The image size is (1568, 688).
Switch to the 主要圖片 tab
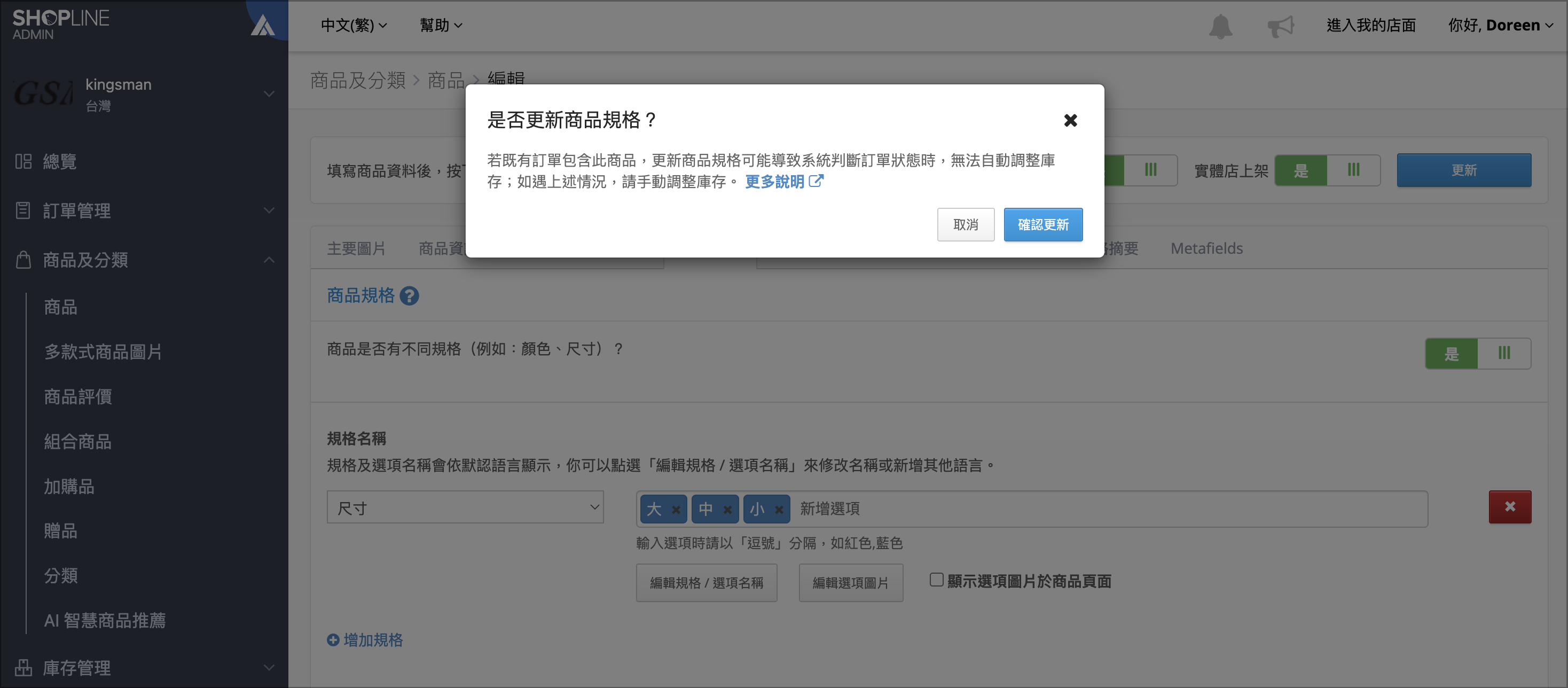point(356,248)
